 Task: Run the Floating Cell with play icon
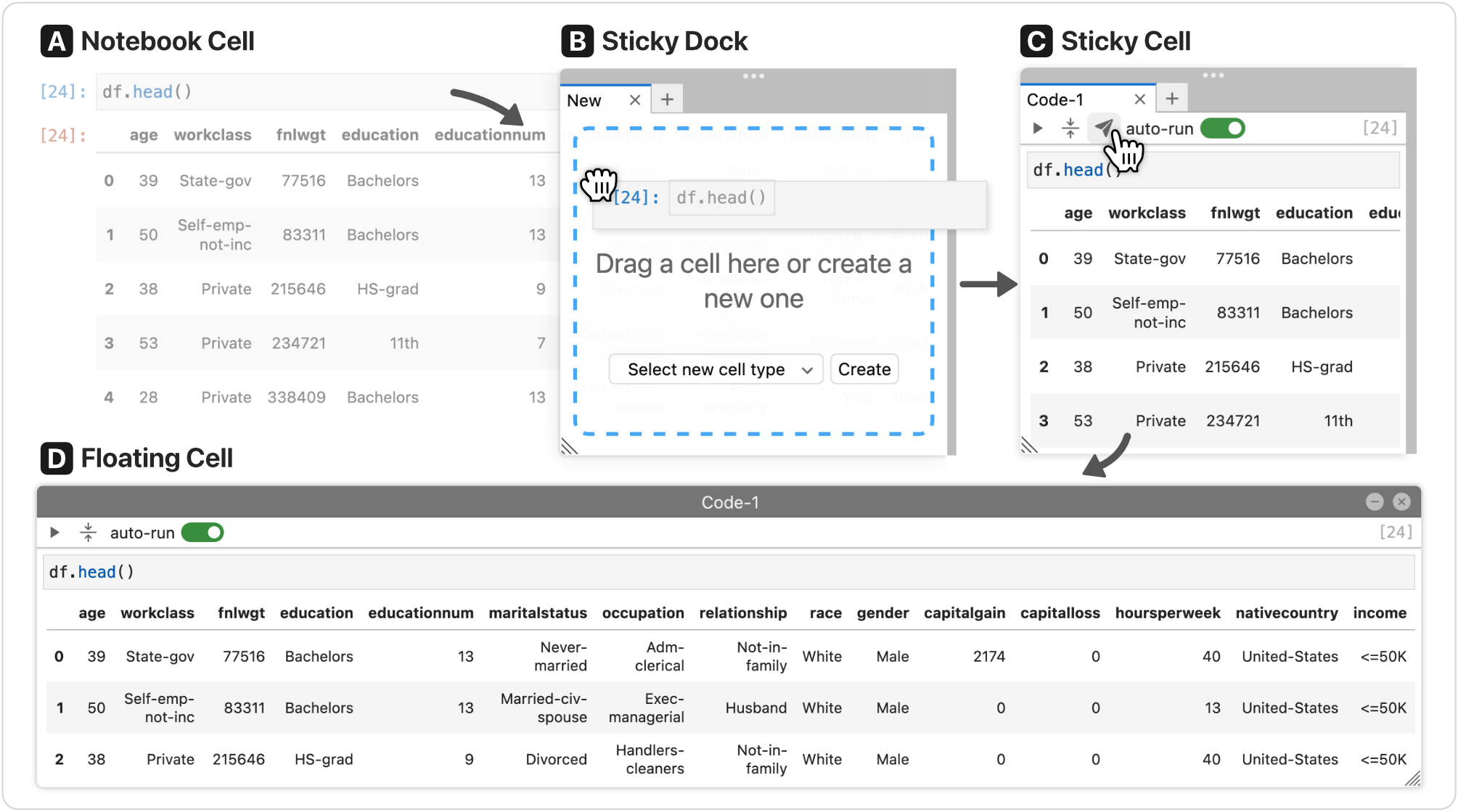[x=54, y=533]
